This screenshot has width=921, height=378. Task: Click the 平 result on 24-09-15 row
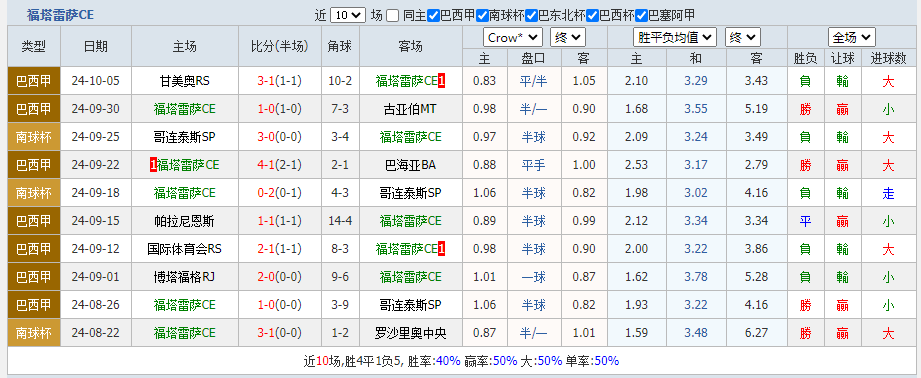click(x=805, y=221)
